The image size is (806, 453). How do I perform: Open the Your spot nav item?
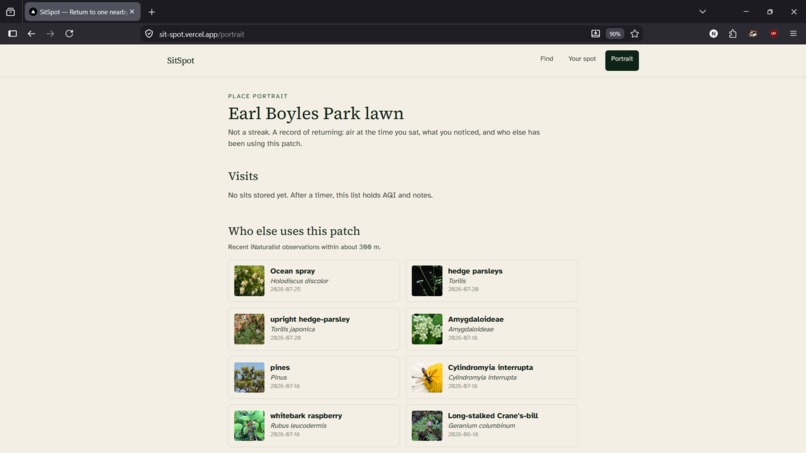582,59
